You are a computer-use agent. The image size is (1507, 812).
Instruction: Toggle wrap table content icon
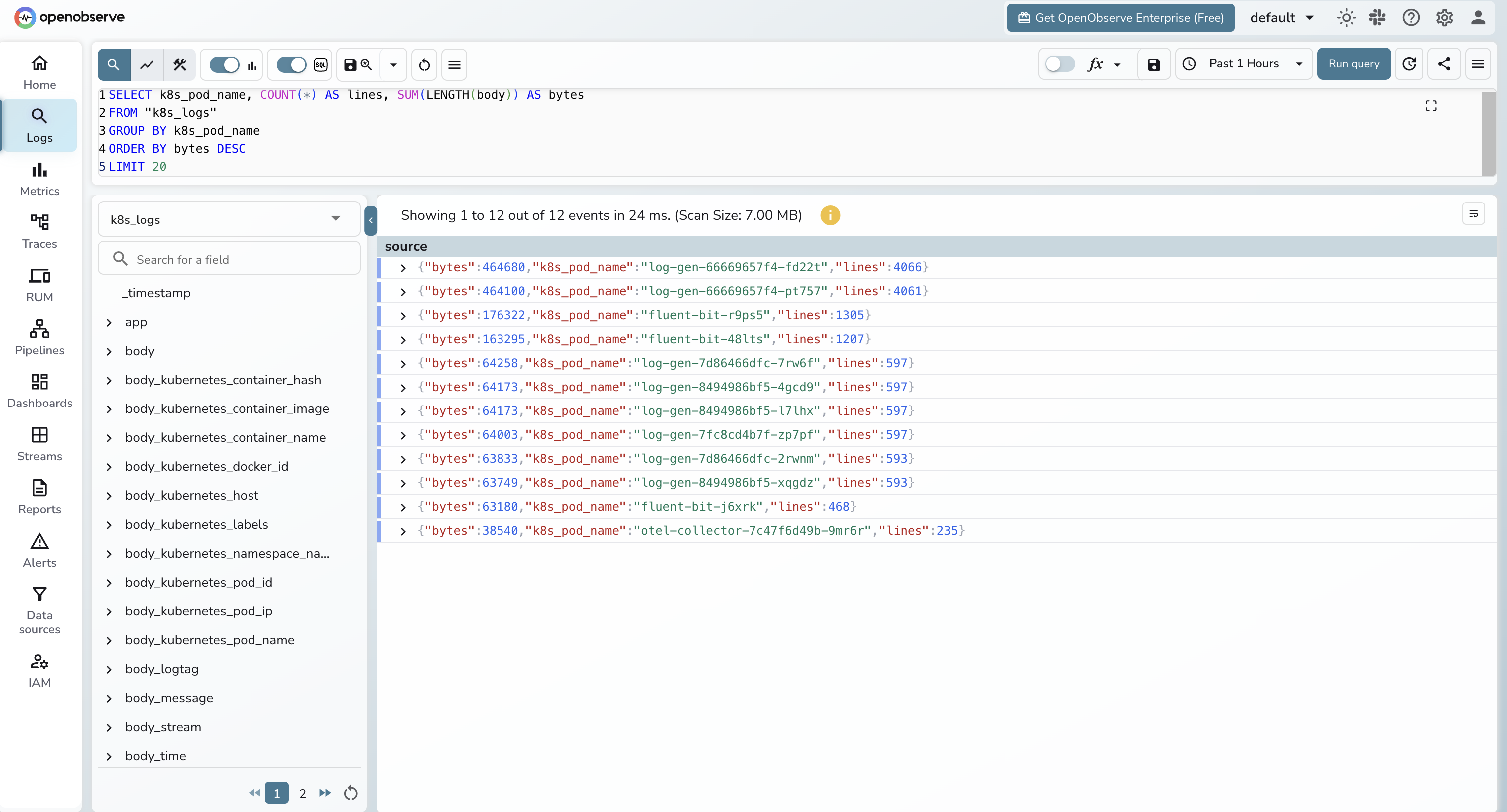(x=1474, y=214)
